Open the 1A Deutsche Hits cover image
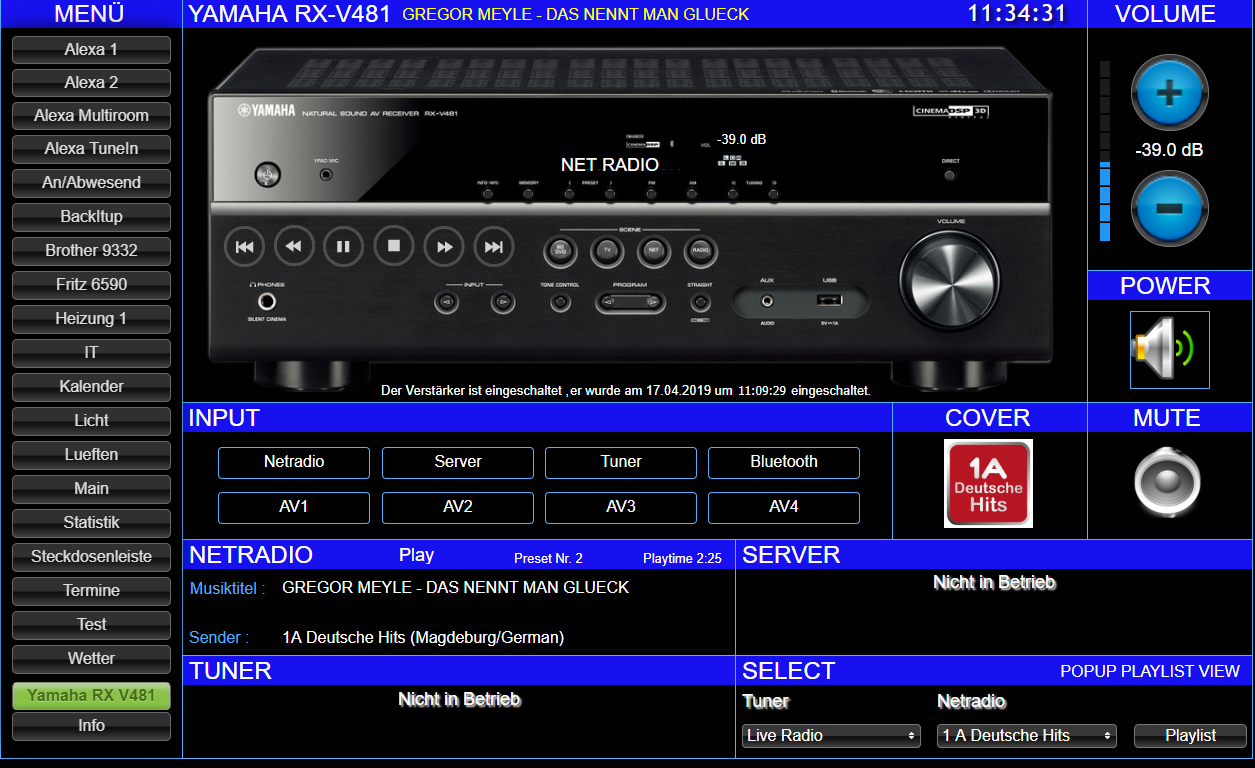 click(988, 484)
